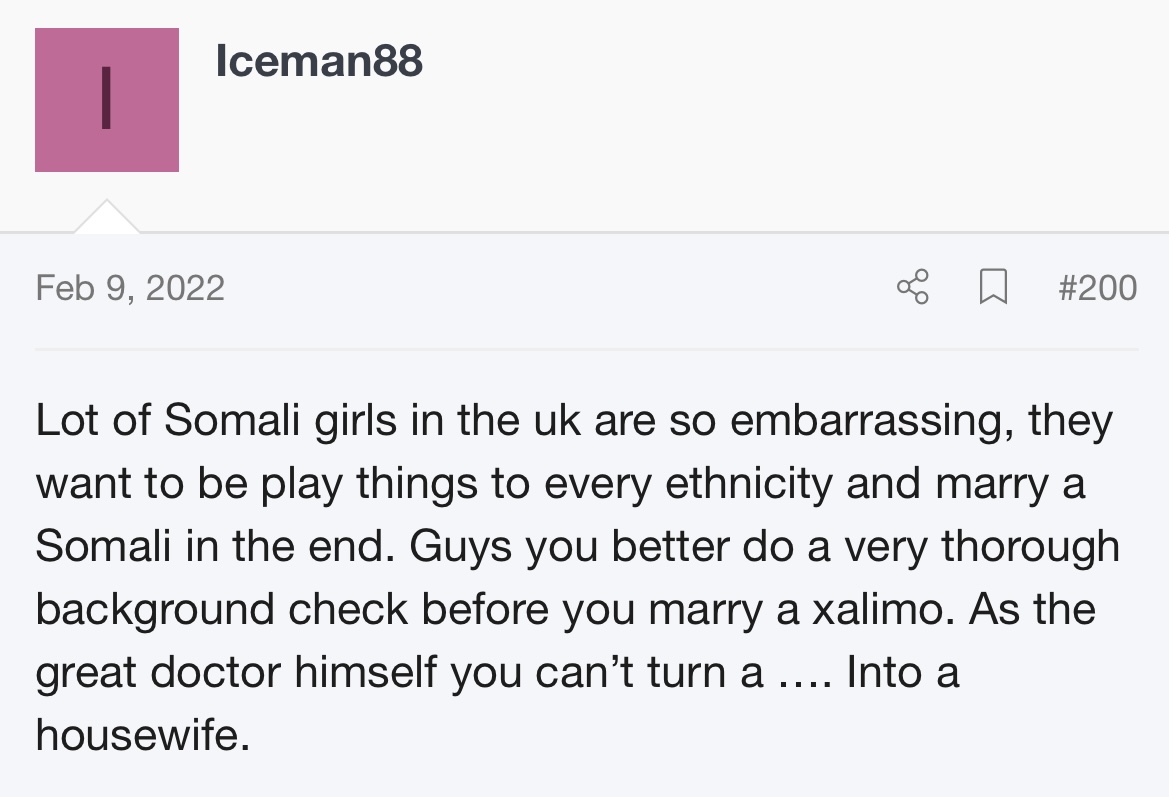
Task: Toggle the bookmark on Iceman88's post
Action: 993,287
